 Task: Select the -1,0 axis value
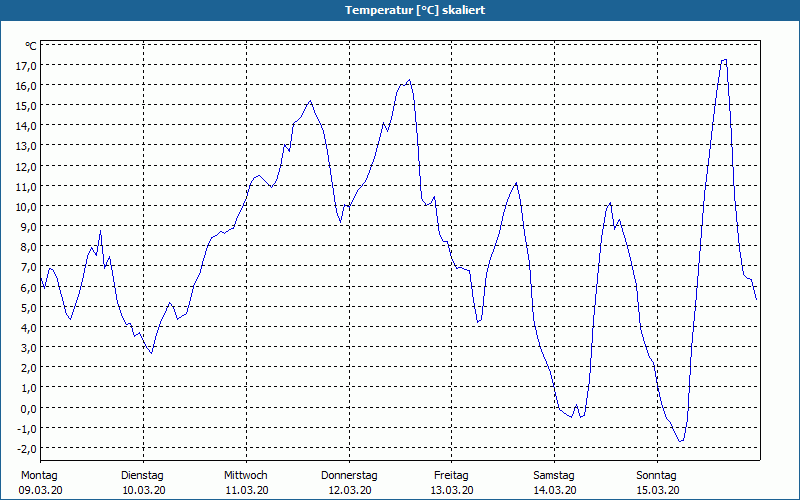[x=26, y=428]
